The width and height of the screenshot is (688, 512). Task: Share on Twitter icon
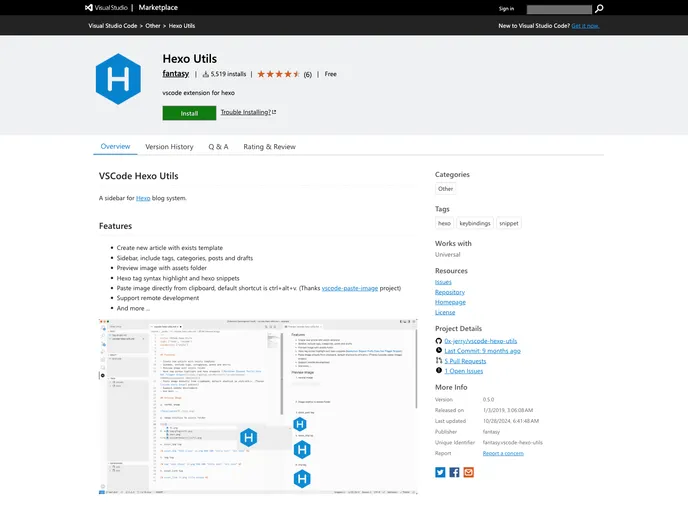coord(440,472)
